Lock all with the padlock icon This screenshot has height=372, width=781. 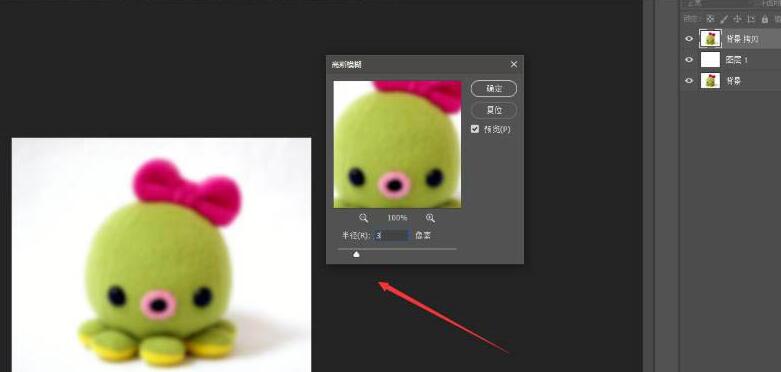[x=765, y=19]
